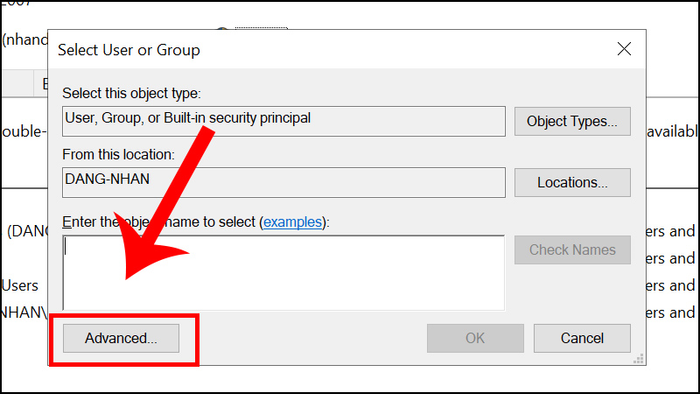Image resolution: width=700 pixels, height=394 pixels.
Task: Click the object type field showing User, Group
Action: [x=284, y=121]
